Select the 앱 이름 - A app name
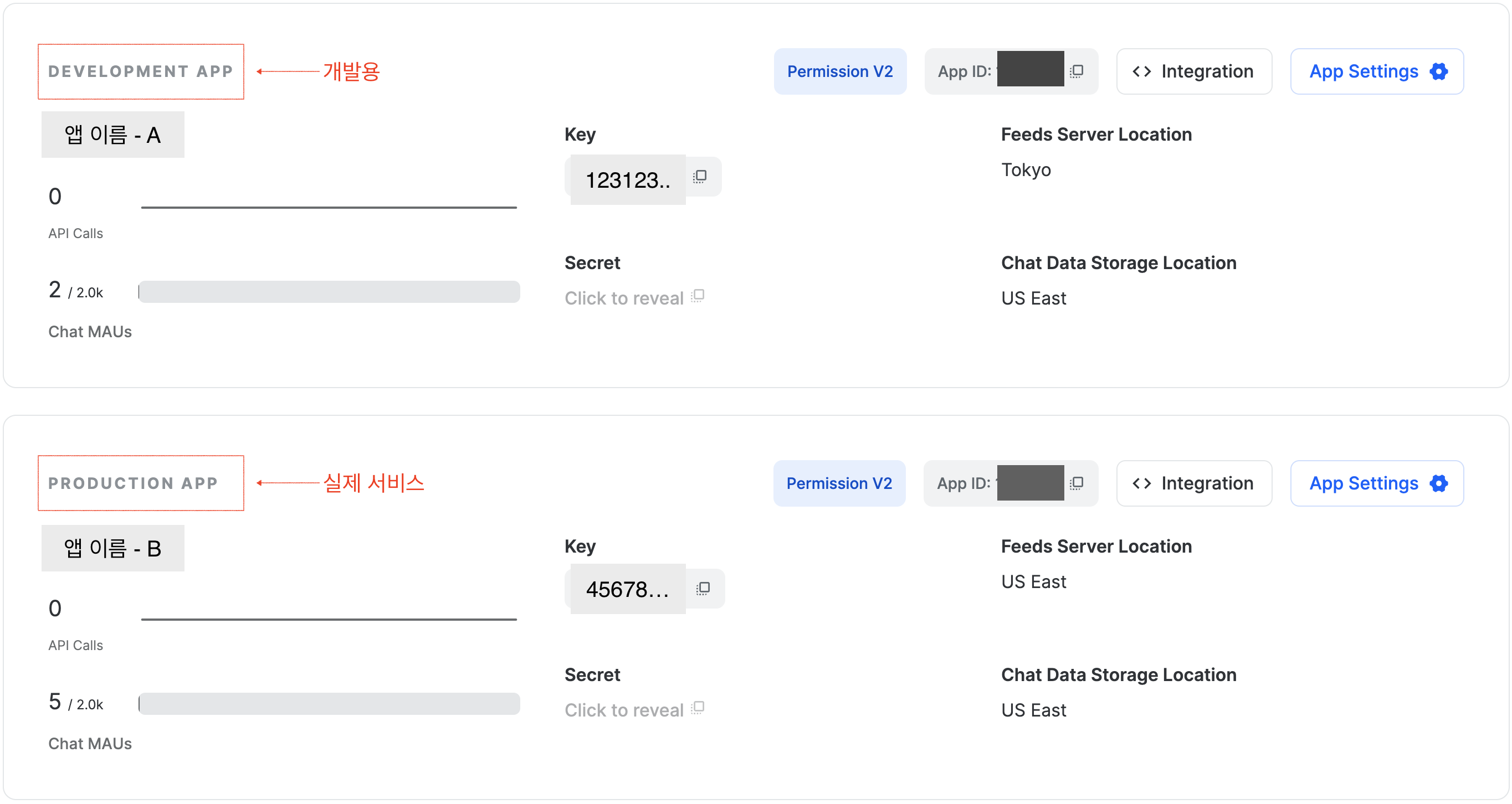1512x804 pixels. (112, 135)
